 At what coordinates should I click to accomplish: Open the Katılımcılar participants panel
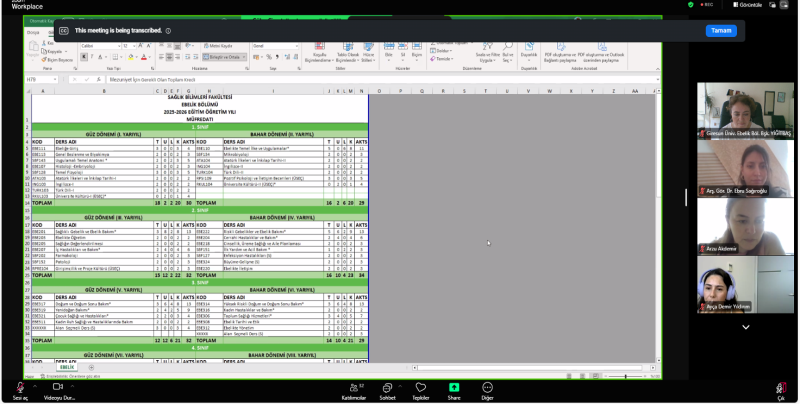coord(354,391)
